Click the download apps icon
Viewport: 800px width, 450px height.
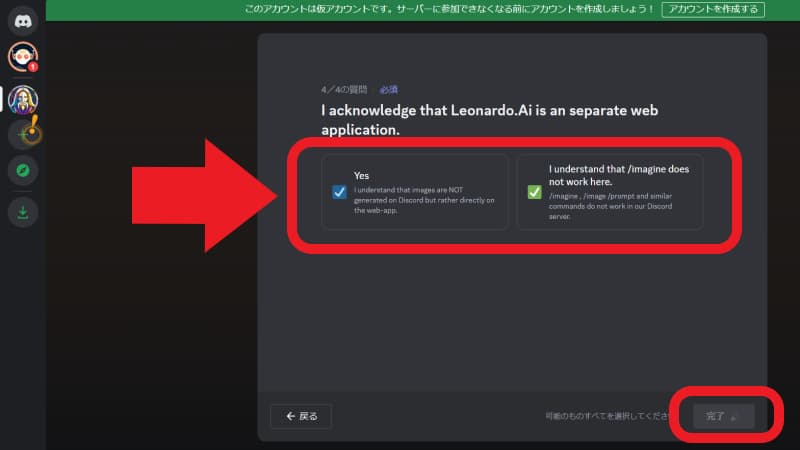coord(22,212)
